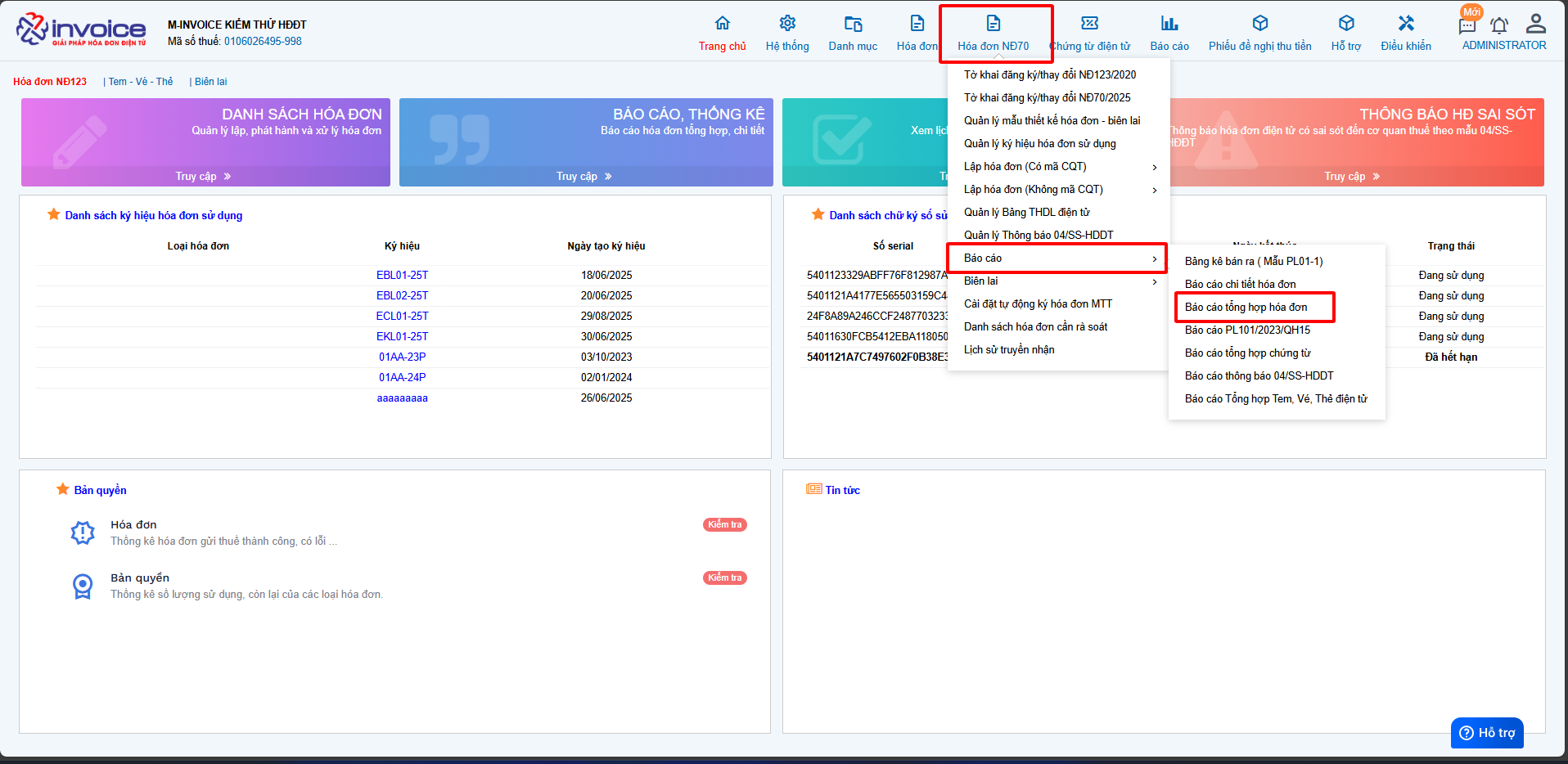
Task: Click the Trang chủ home icon
Action: coord(722,24)
